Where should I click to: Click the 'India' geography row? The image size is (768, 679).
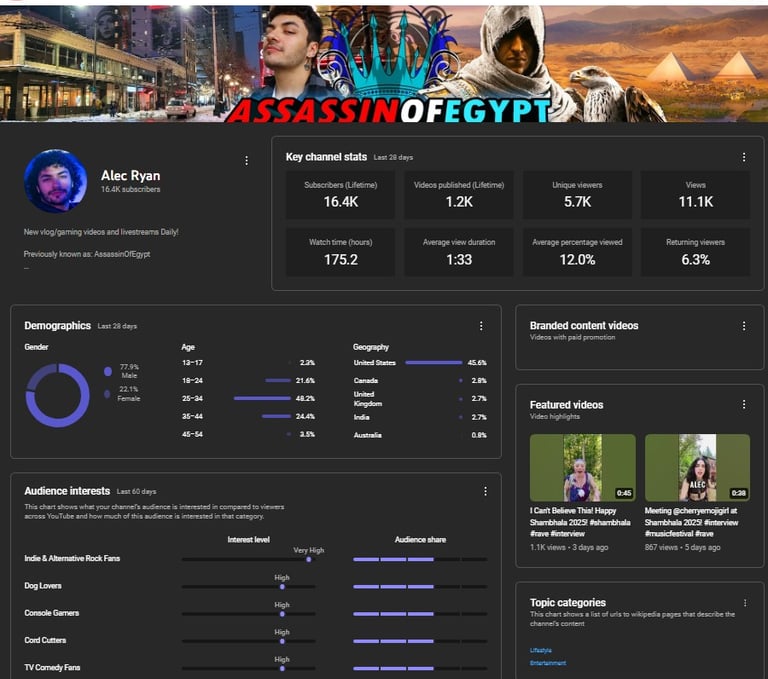click(x=420, y=417)
